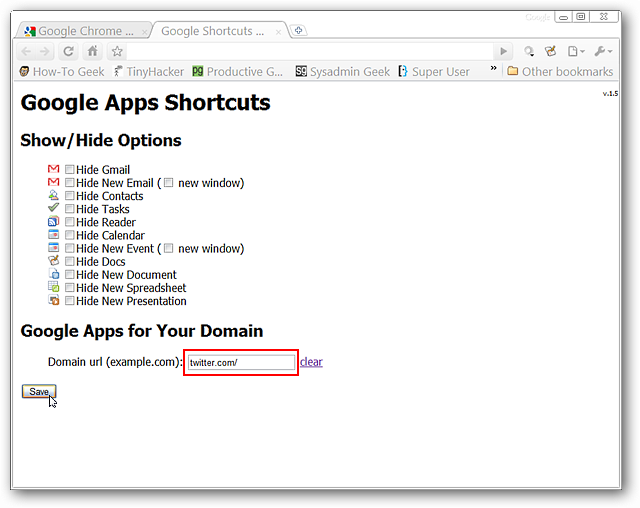Click the browser Forward arrow
Image resolution: width=640 pixels, height=508 pixels.
coord(44,51)
